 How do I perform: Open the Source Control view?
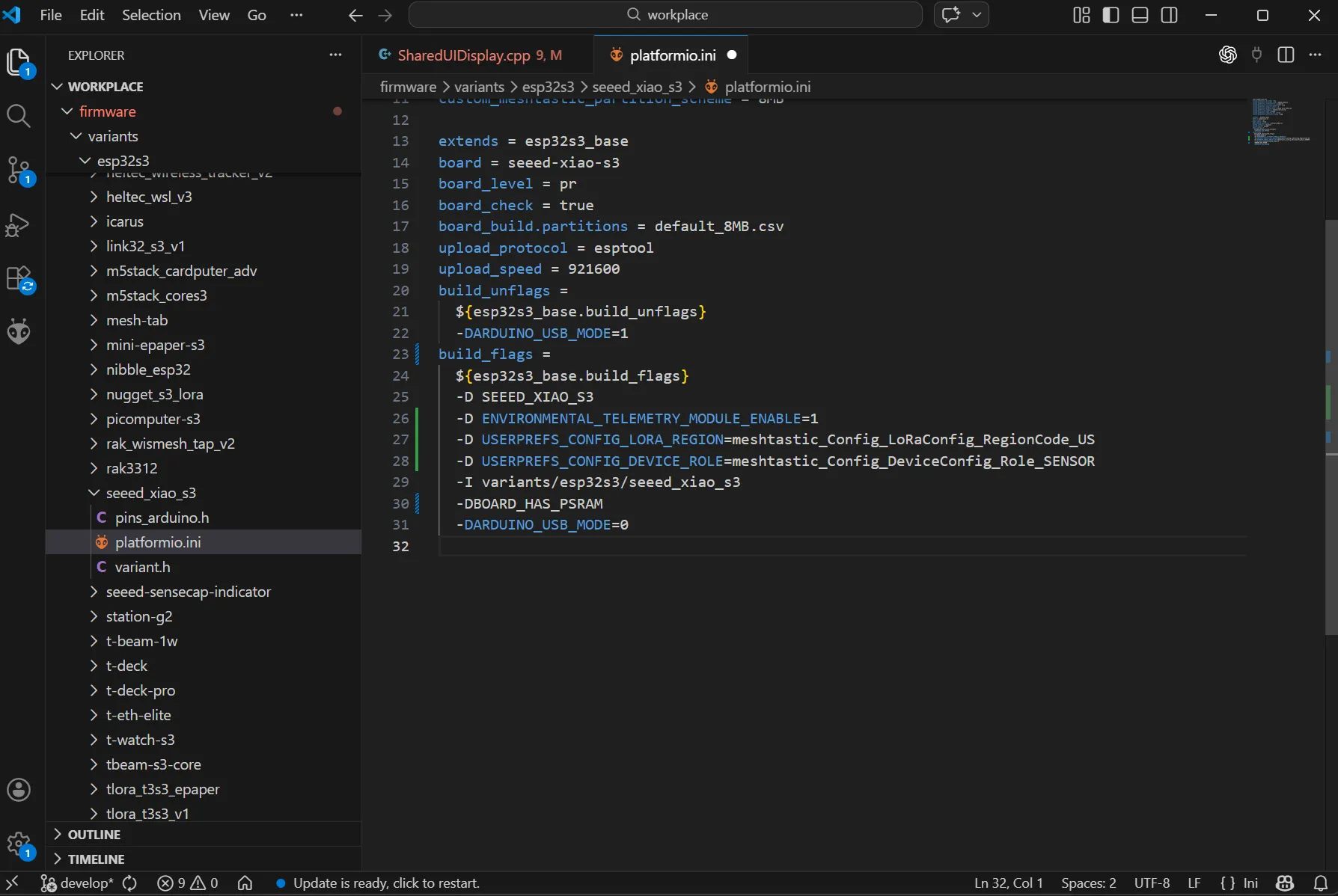[x=19, y=170]
